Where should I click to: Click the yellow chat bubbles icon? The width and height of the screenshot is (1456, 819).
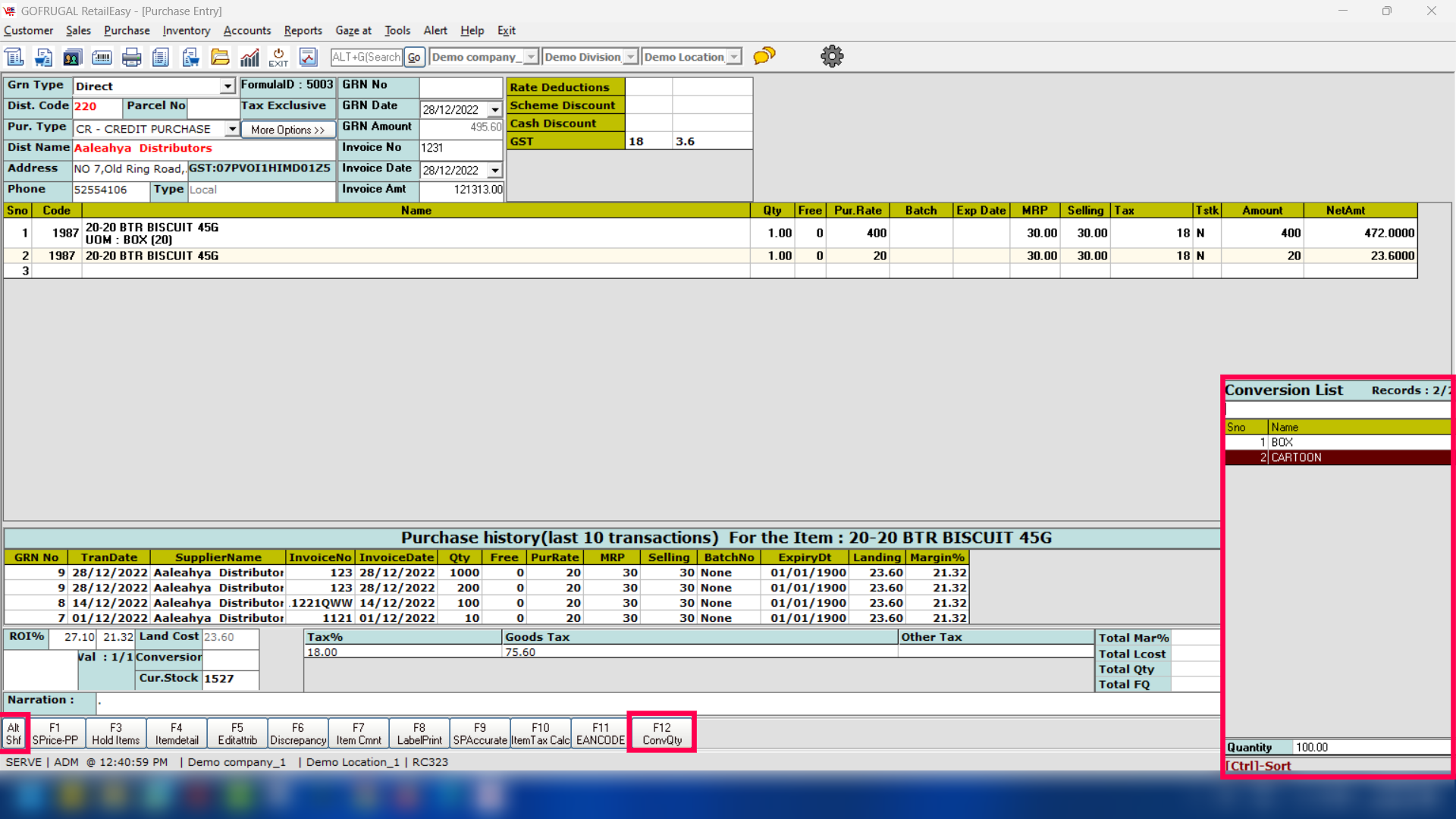pyautogui.click(x=764, y=56)
